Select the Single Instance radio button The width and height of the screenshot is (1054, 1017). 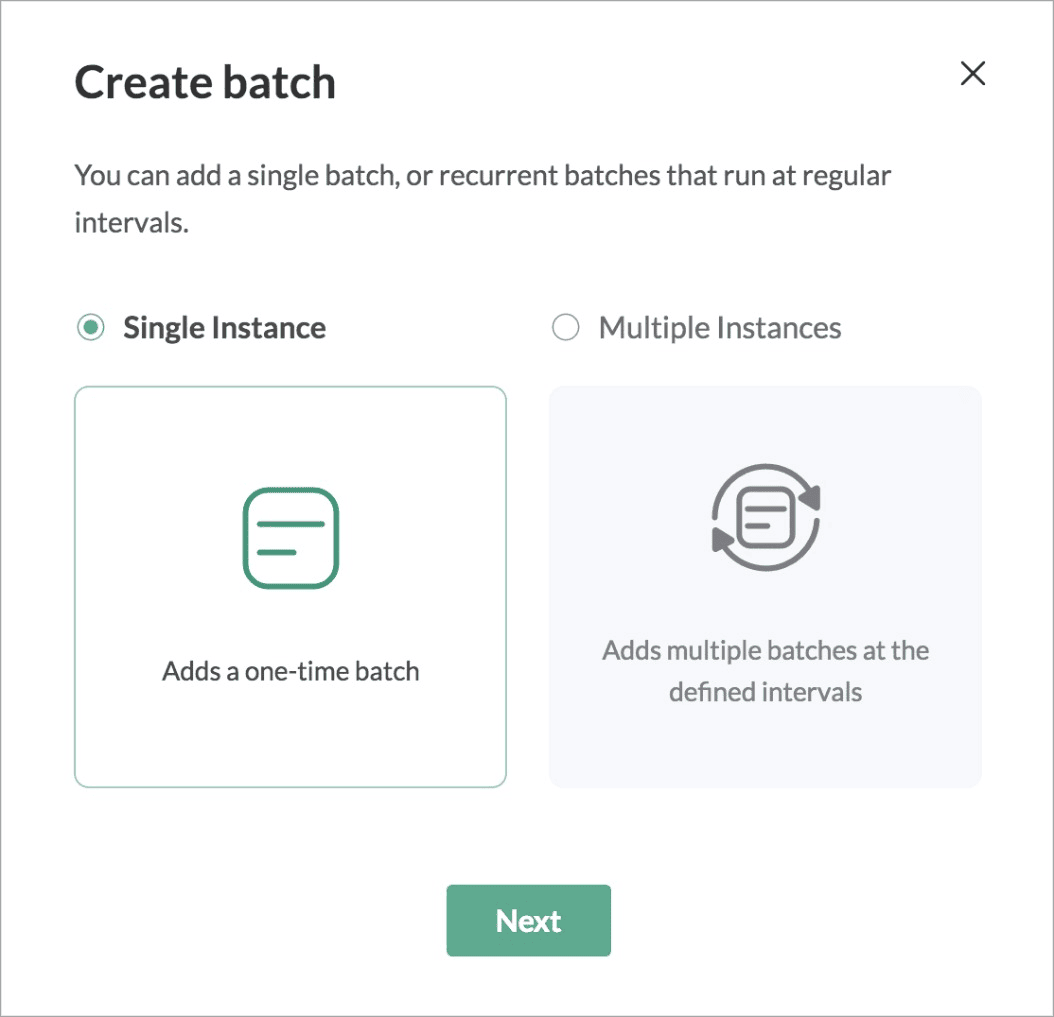(x=91, y=328)
